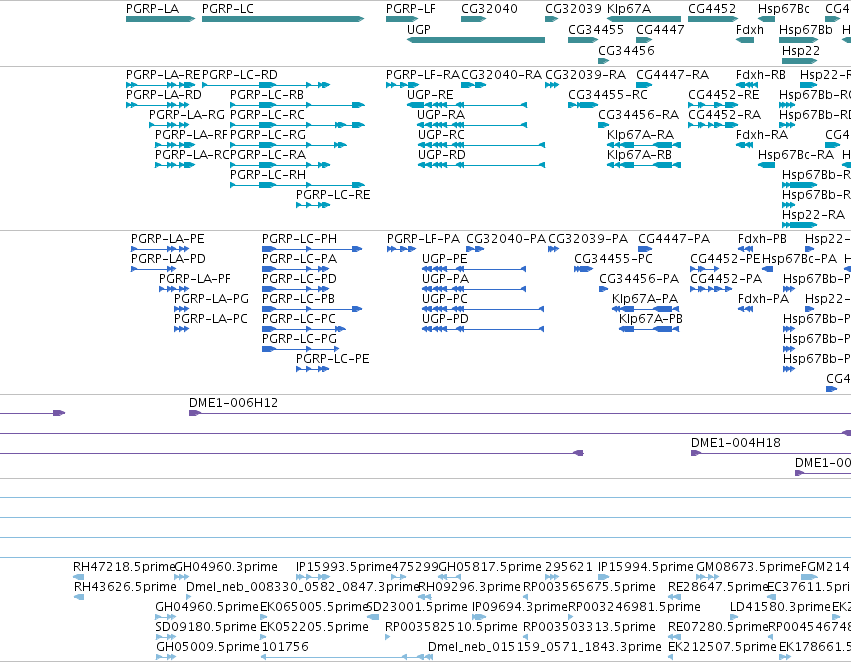
Task: Select EST GH04960.3prime label
Action: pyautogui.click(x=226, y=567)
